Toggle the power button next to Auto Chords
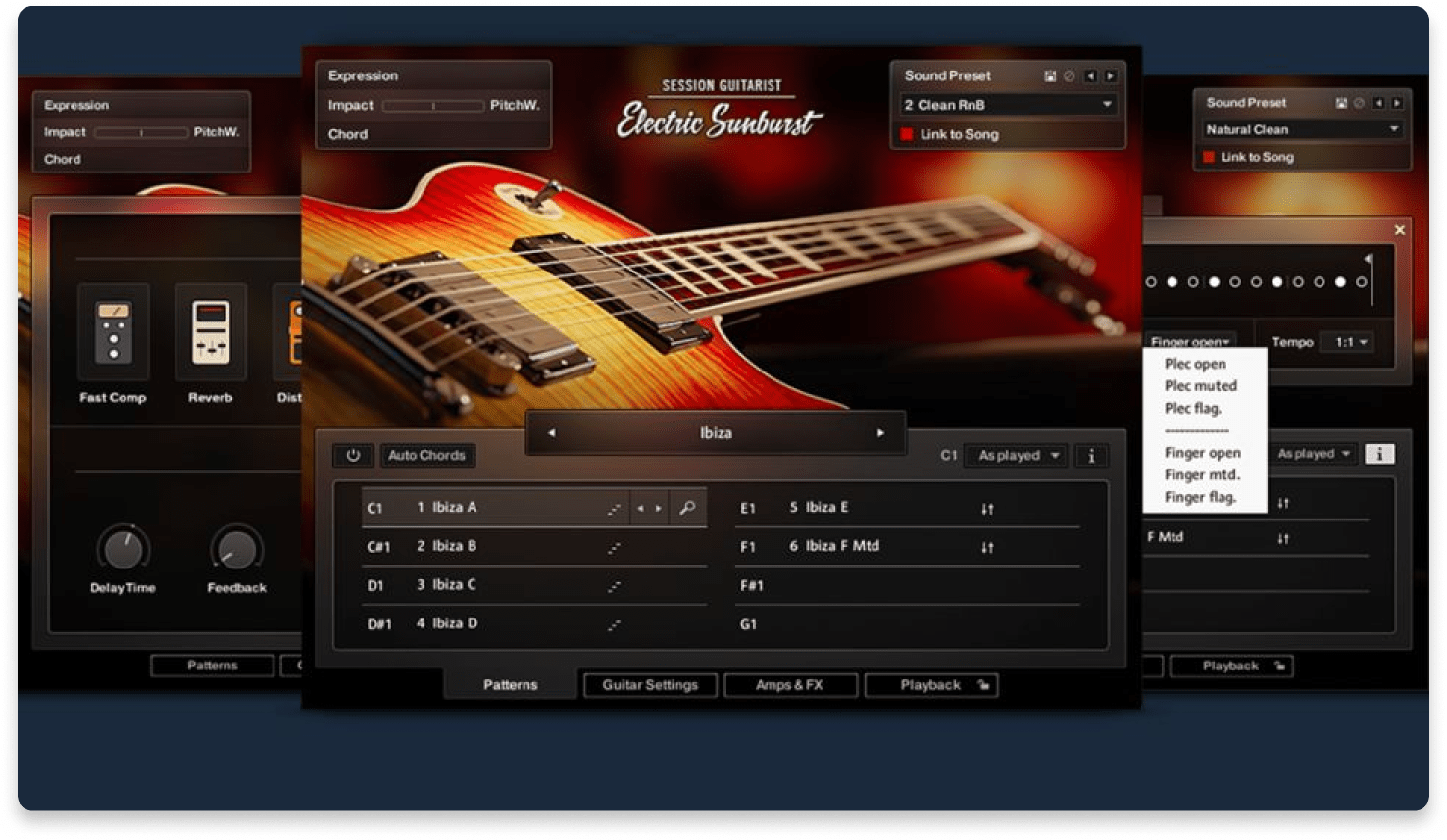The height and width of the screenshot is (840, 1447). coord(353,455)
